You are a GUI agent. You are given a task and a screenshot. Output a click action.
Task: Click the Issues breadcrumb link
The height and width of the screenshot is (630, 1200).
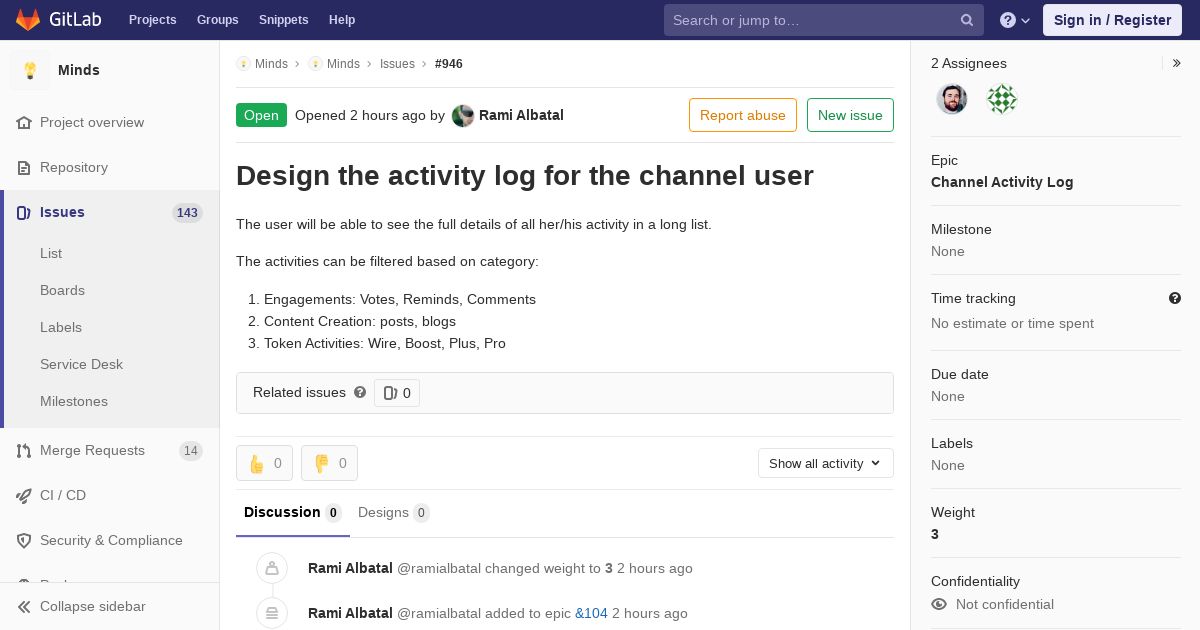point(397,64)
